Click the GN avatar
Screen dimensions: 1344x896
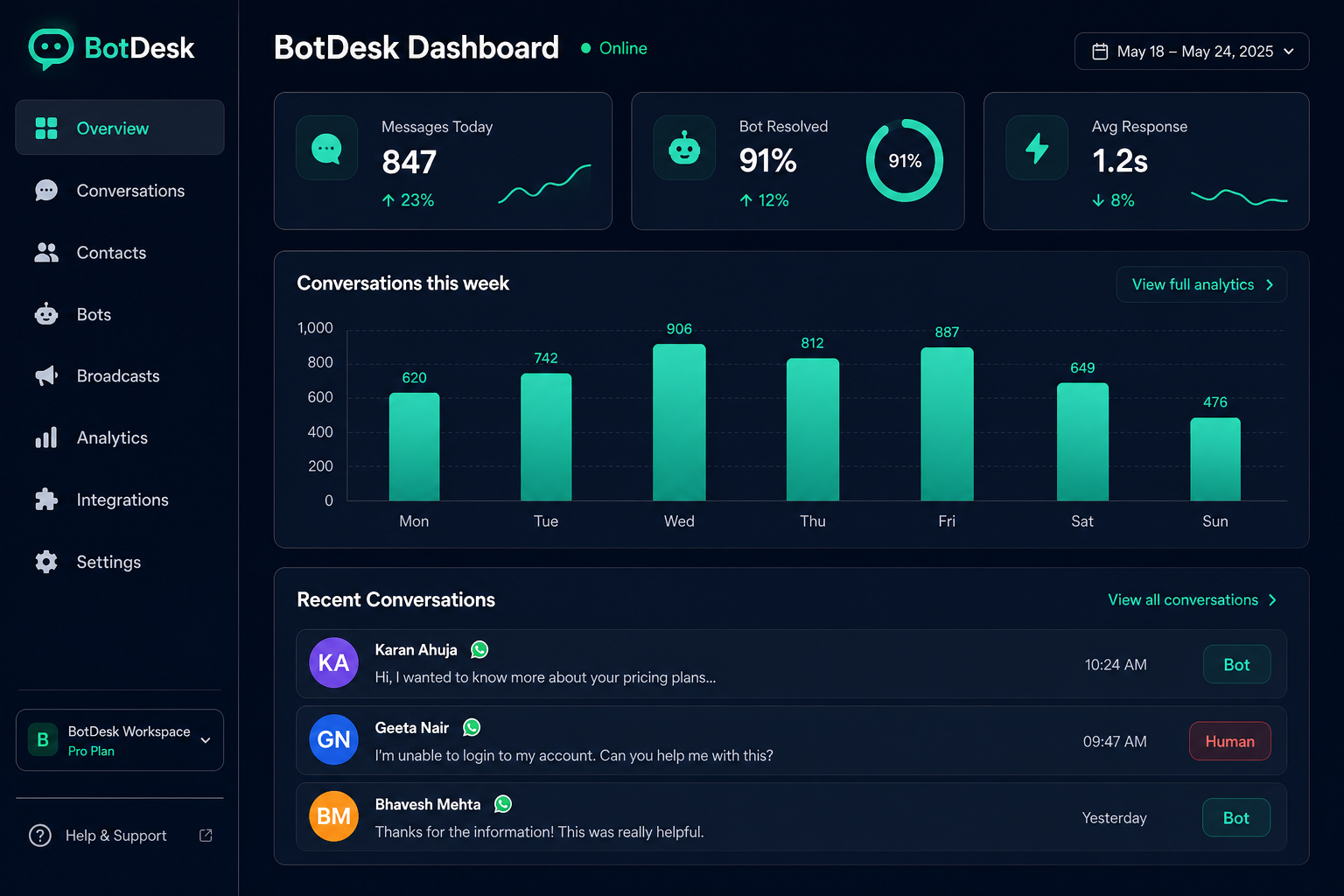point(333,740)
